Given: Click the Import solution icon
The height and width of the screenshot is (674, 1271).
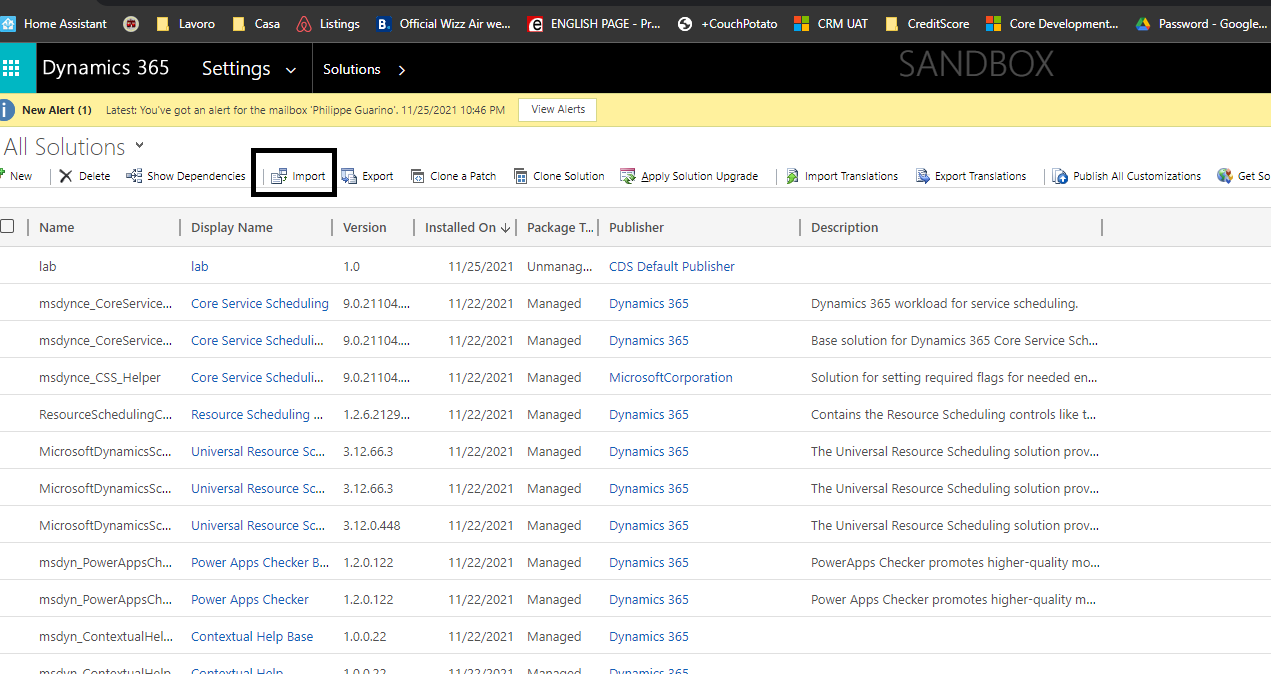Looking at the screenshot, I should pos(279,176).
